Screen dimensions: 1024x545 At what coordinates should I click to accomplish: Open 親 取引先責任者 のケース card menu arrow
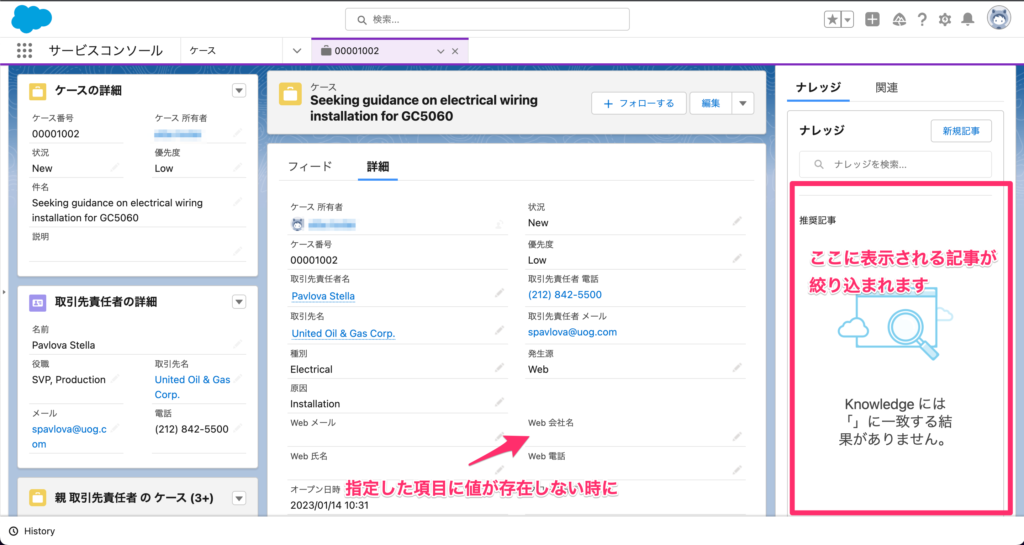point(239,498)
